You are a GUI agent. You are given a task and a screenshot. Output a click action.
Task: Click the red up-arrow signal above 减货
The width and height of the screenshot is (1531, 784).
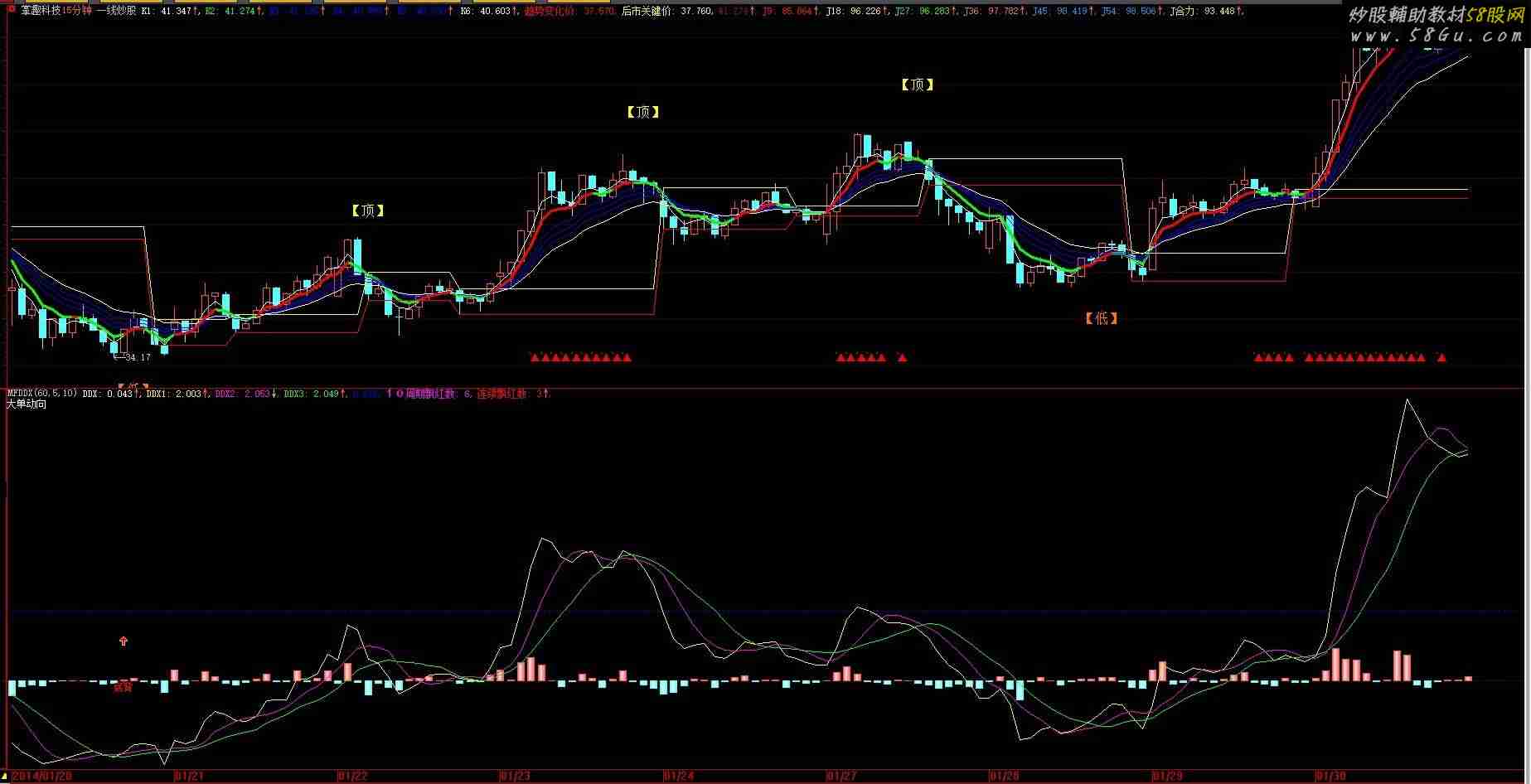point(124,641)
